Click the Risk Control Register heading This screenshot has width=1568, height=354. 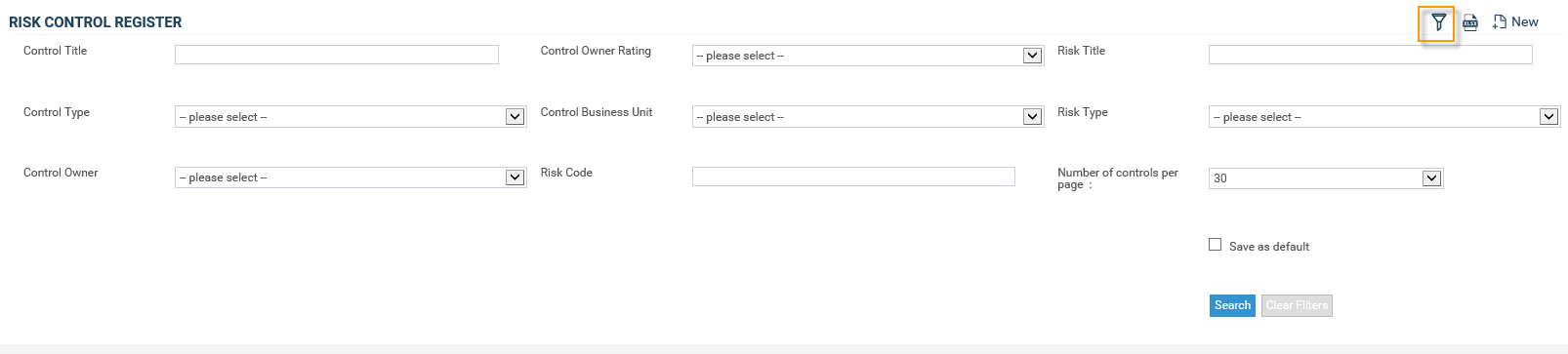click(96, 21)
